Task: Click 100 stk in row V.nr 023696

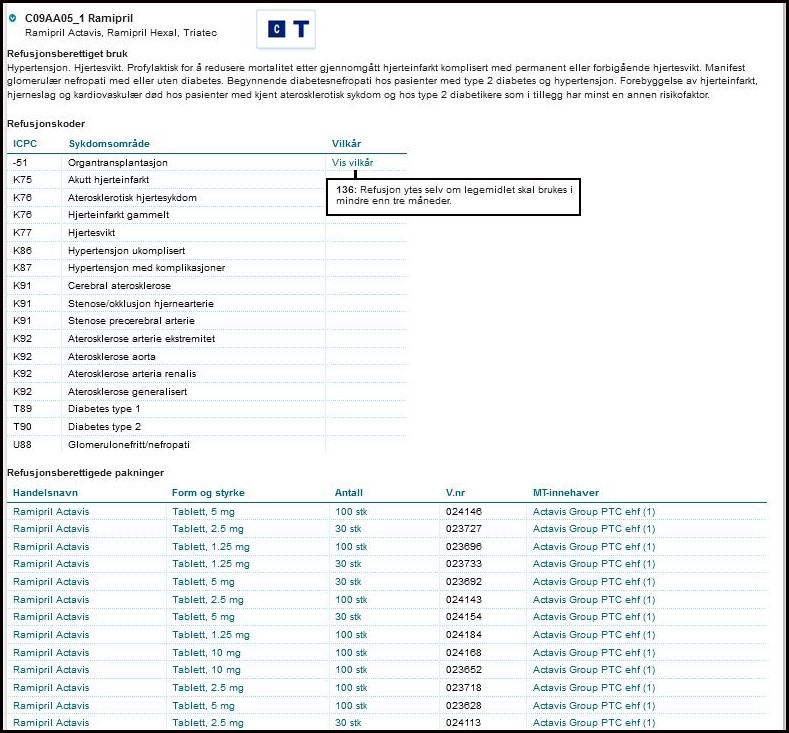Action: click(x=351, y=546)
